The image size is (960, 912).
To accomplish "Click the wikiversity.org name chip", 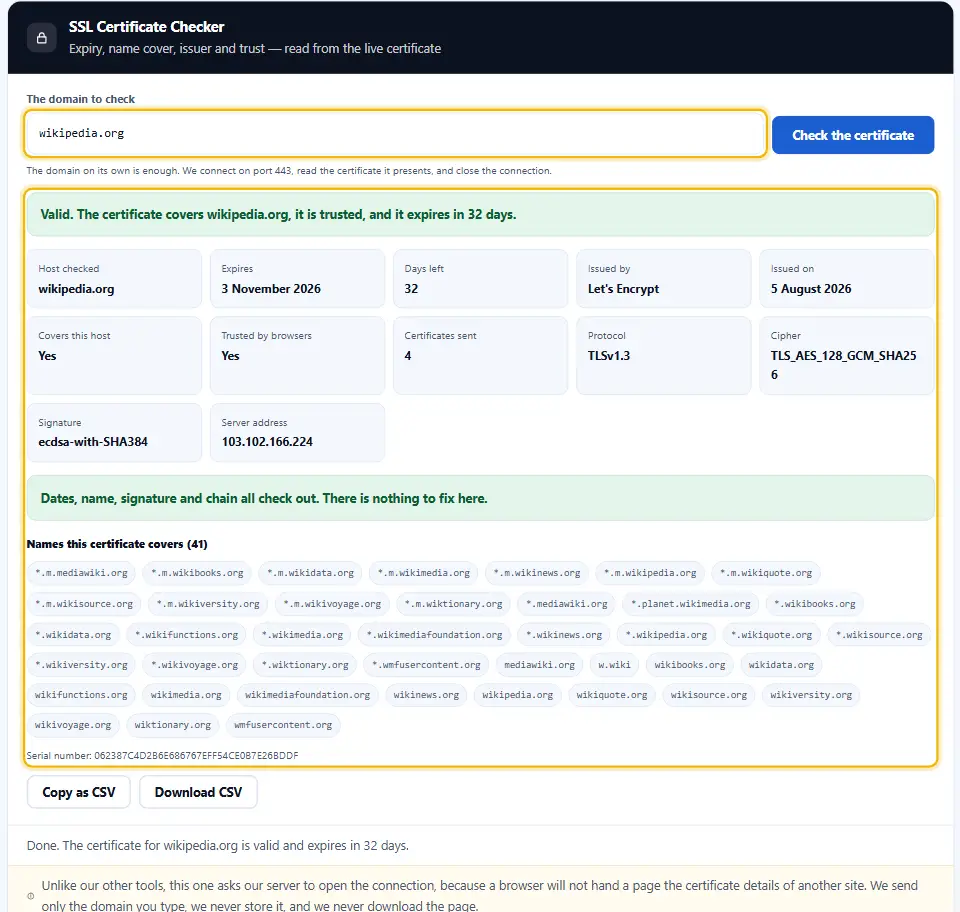I will click(811, 695).
